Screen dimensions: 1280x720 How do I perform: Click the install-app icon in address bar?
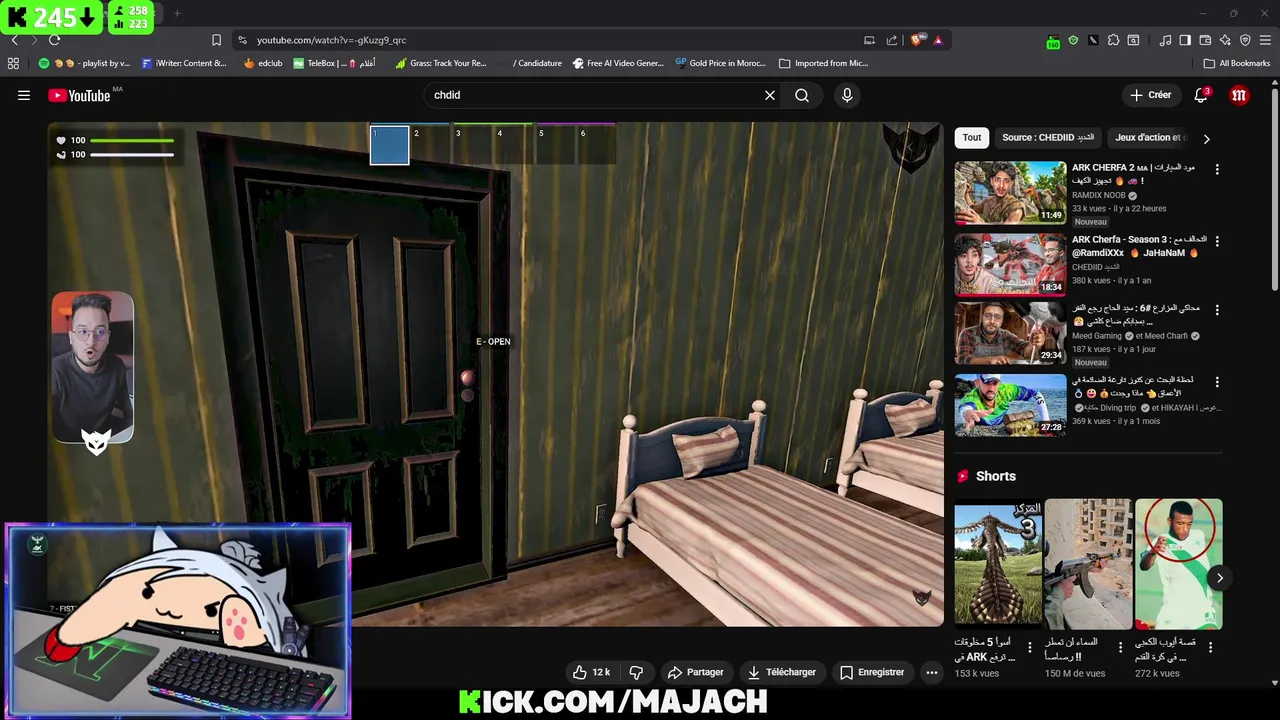click(x=869, y=40)
